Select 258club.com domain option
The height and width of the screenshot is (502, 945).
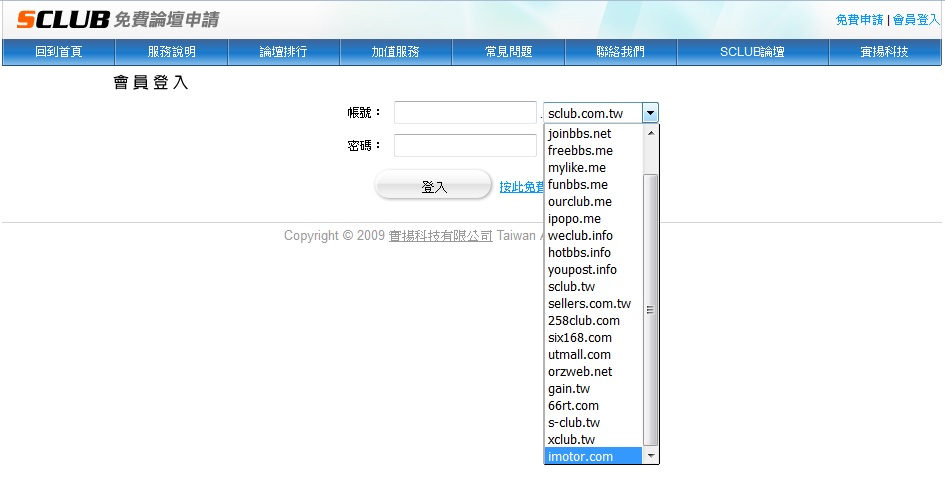[593, 320]
